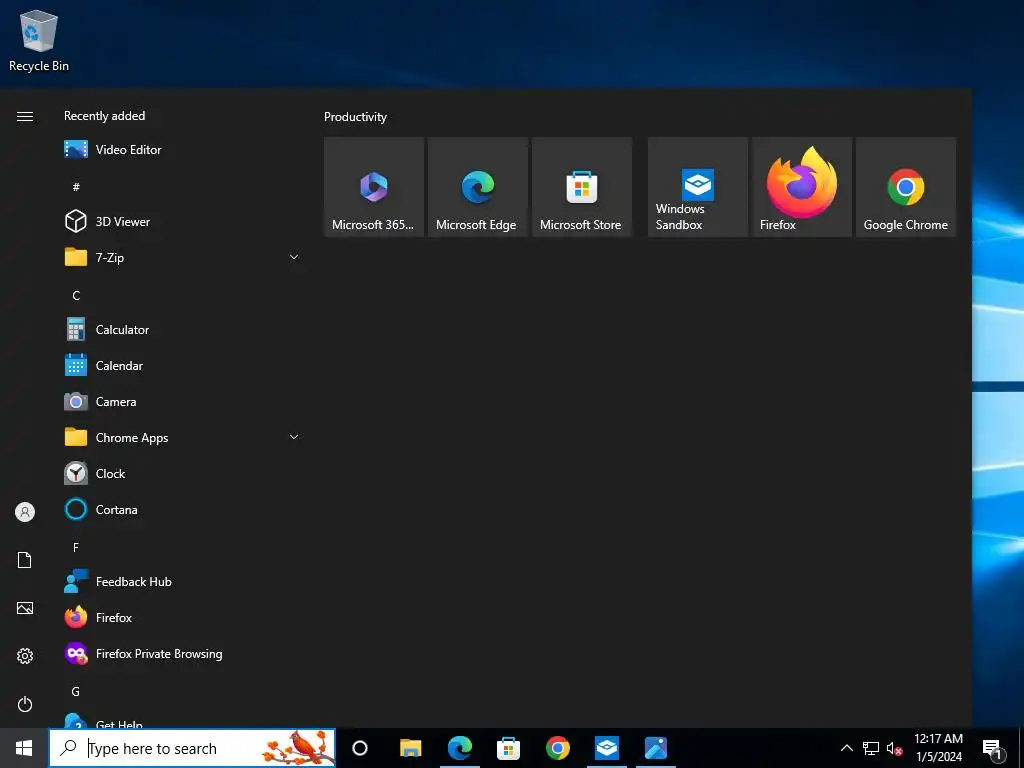Switch to Windows Sandbox on the taskbar
The image size is (1024, 768).
coord(607,748)
